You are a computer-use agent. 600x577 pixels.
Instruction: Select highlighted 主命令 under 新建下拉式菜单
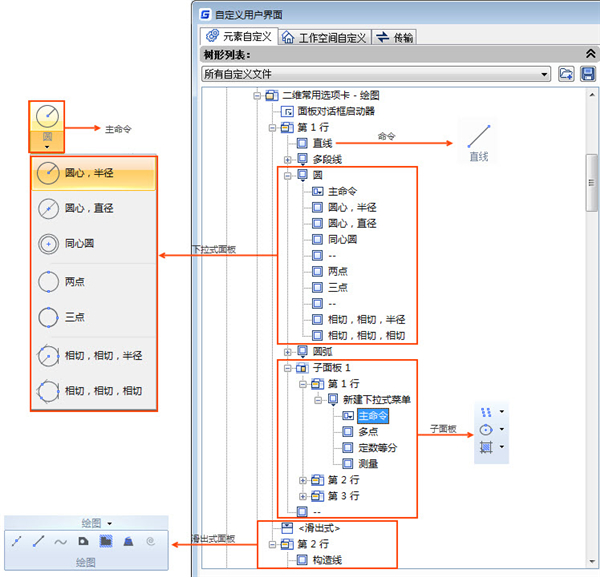[x=373, y=416]
